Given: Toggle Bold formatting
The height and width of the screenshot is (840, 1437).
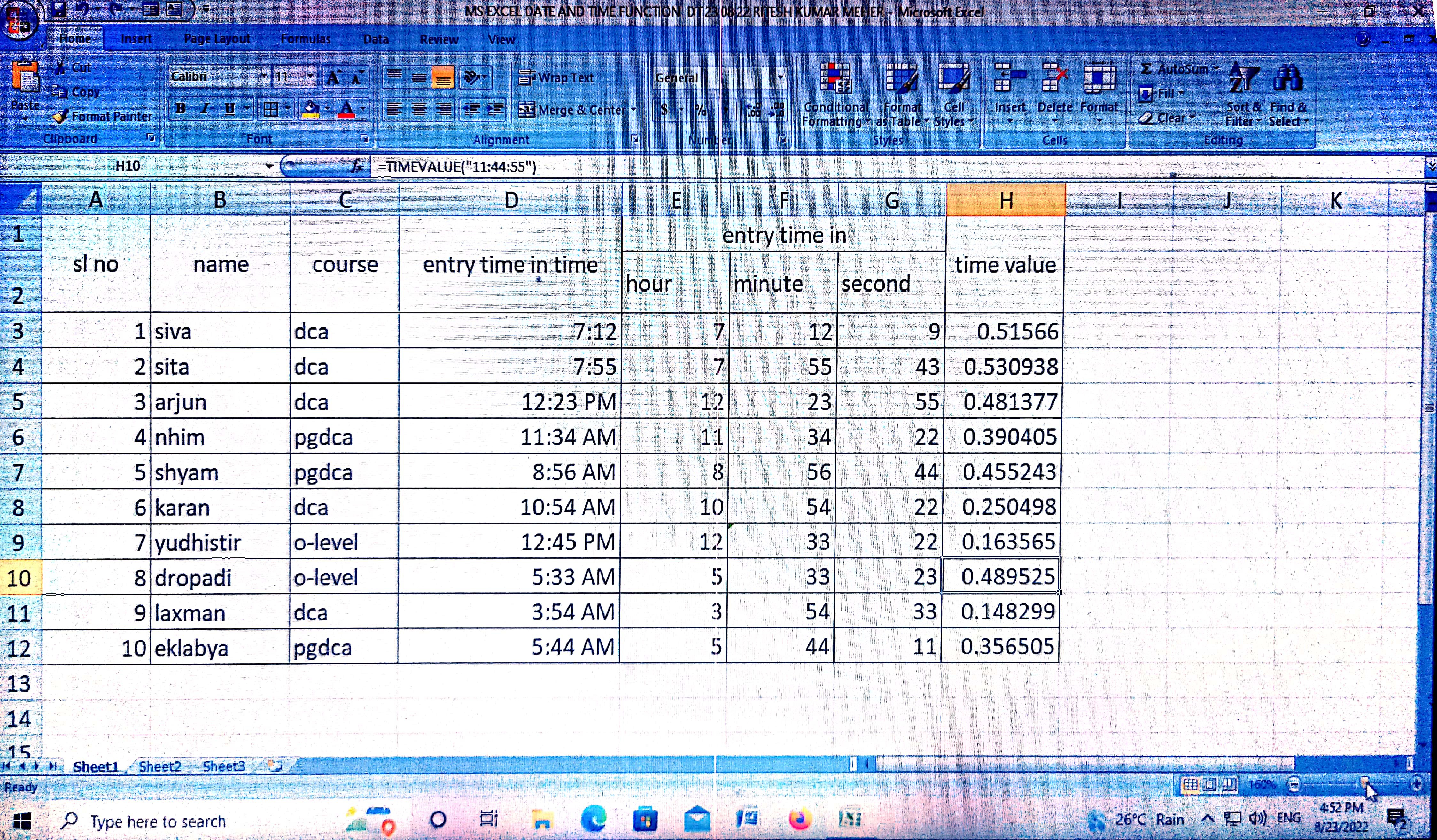Looking at the screenshot, I should pos(181,108).
